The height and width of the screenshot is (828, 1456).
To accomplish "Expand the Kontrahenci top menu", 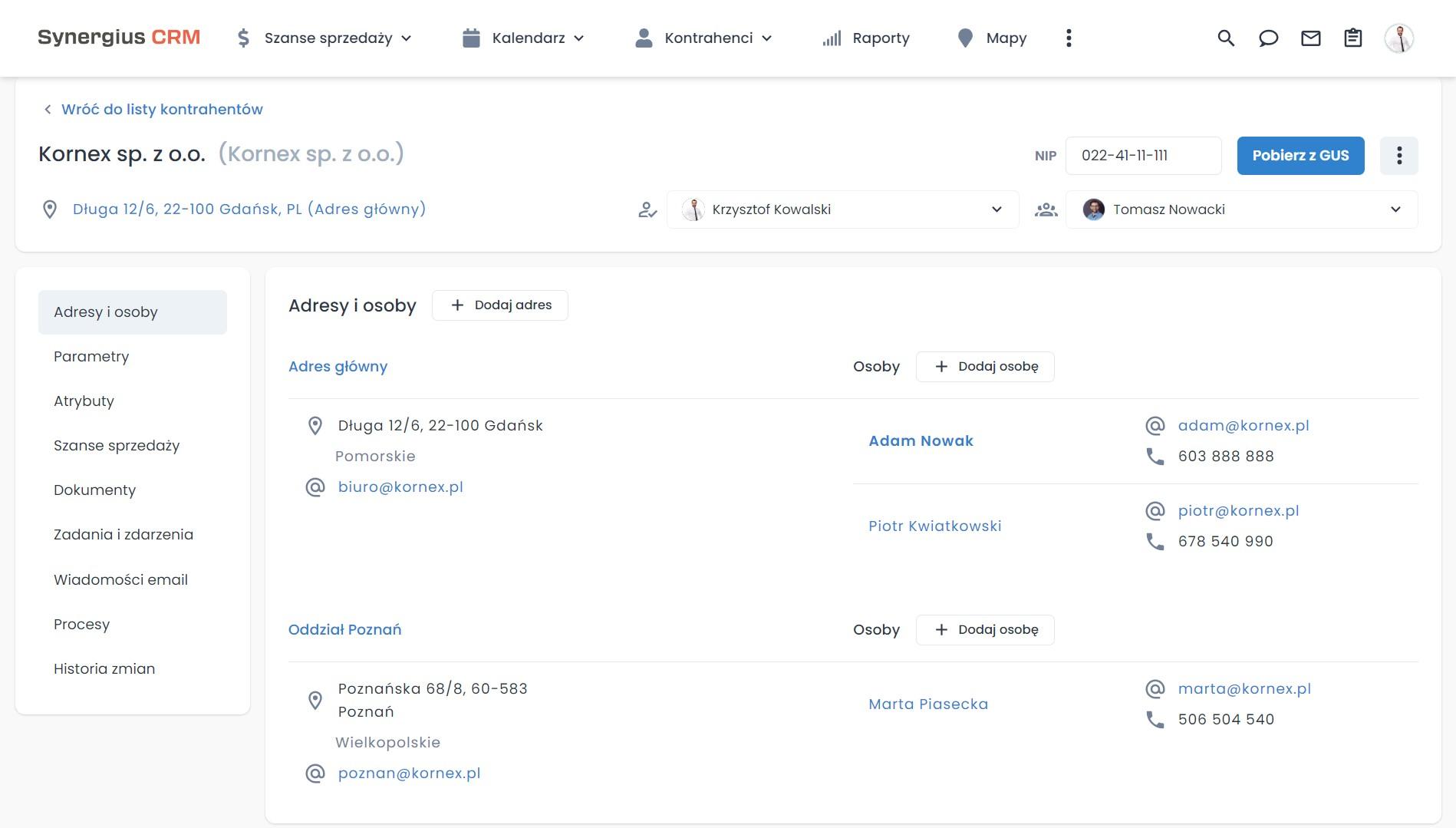I will tap(703, 38).
